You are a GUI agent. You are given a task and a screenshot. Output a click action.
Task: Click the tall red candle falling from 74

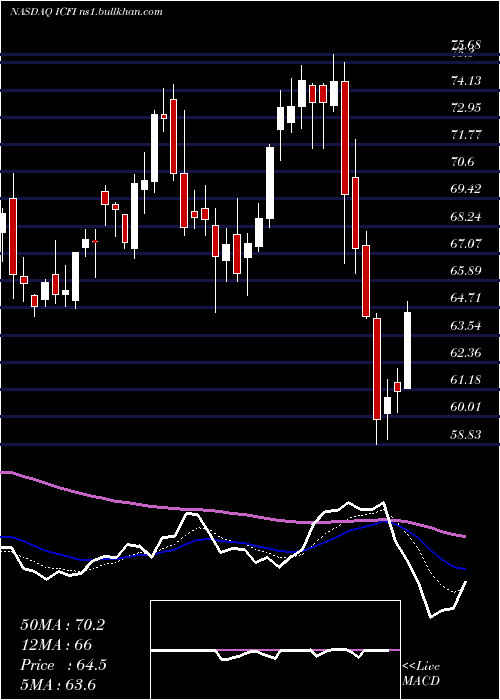[345, 138]
